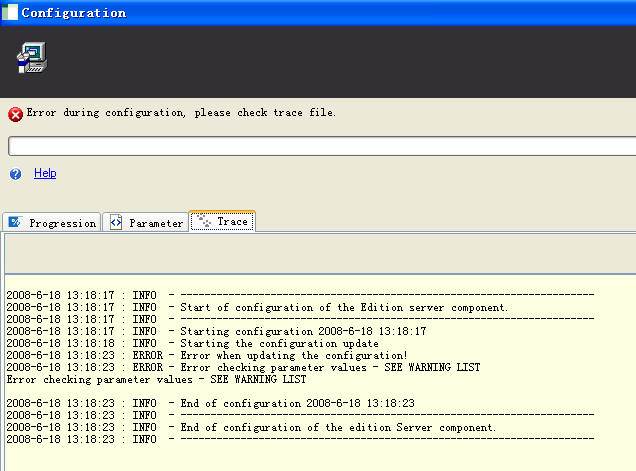Click the Parameter tab's icon
Viewport: 636px width, 471px height.
click(x=116, y=223)
